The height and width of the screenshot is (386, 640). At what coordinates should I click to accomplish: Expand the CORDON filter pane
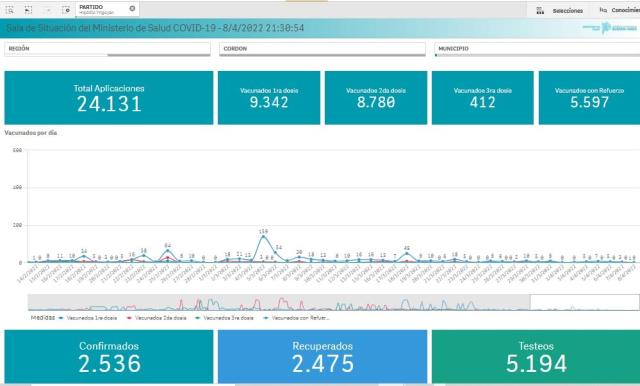322,49
